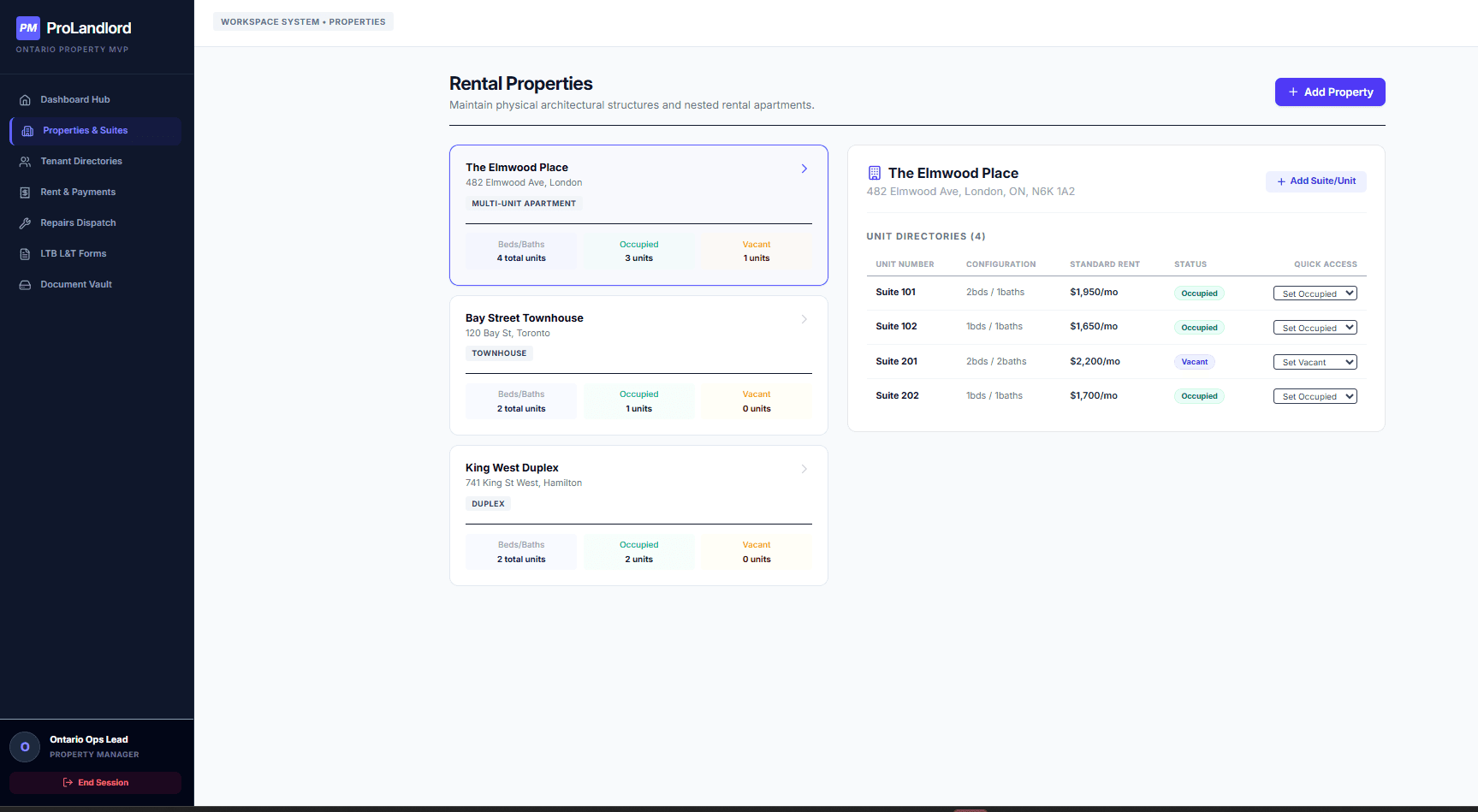Click the Occupied badge for Suite 101

1199,293
